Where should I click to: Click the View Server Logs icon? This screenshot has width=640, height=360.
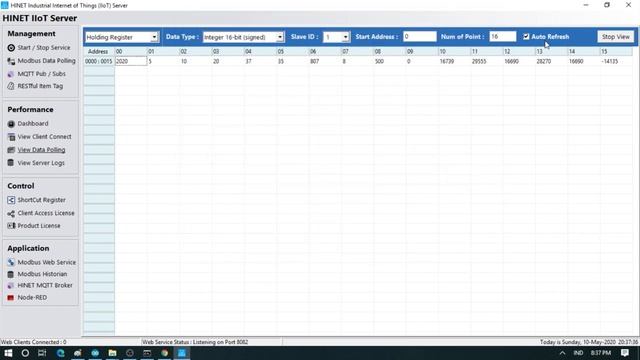[11, 163]
